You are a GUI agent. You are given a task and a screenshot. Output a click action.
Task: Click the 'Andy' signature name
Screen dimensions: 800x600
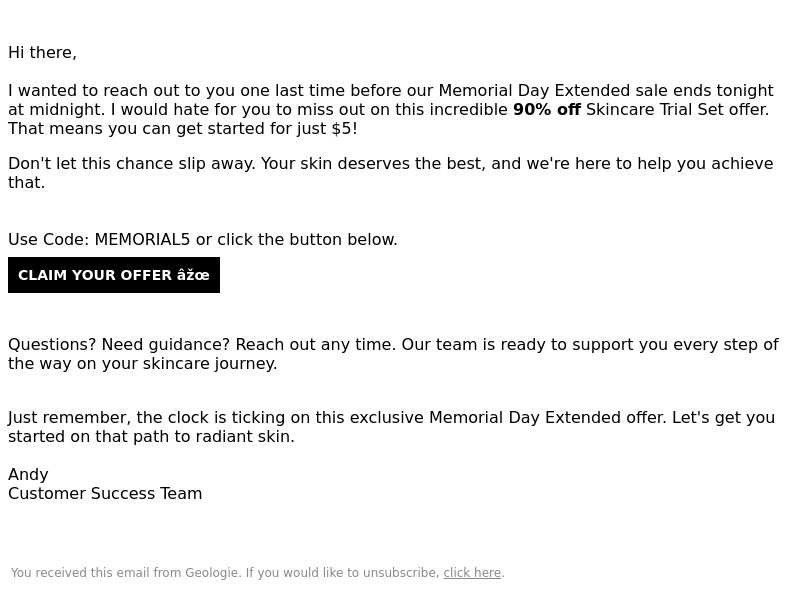click(x=28, y=475)
